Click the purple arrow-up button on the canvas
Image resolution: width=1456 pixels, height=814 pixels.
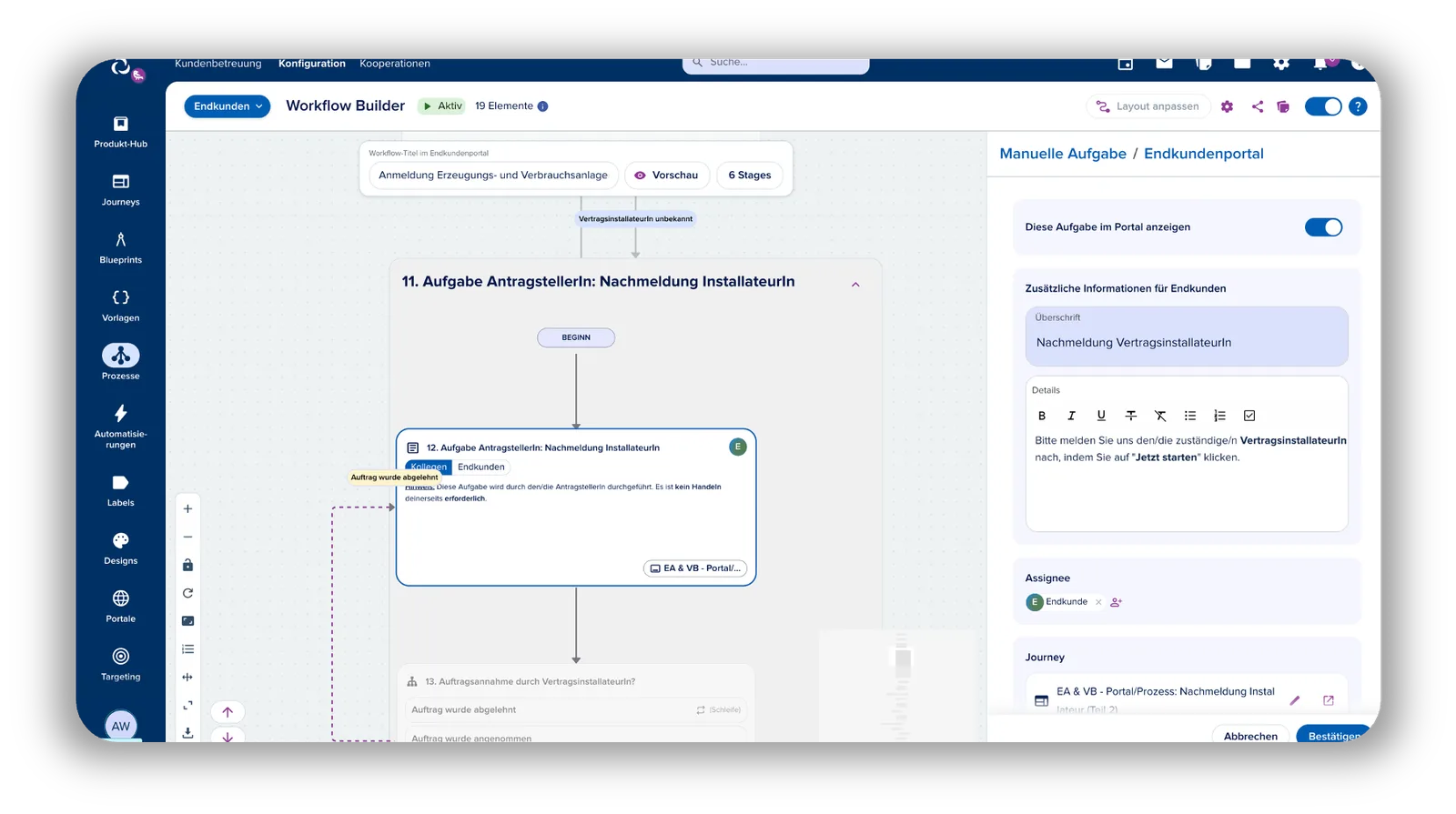[227, 712]
